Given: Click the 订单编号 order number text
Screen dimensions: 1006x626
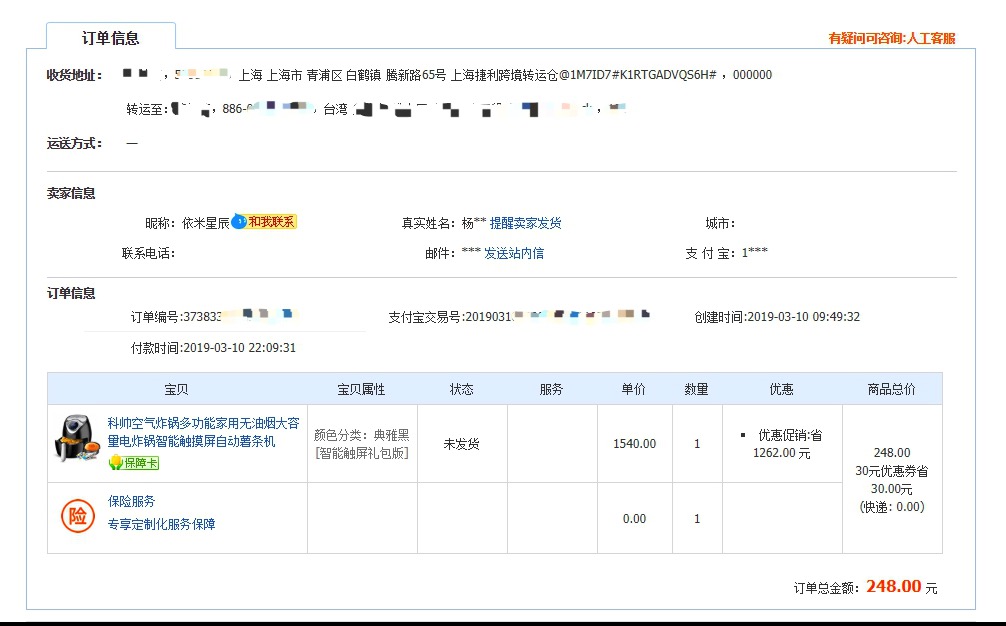Looking at the screenshot, I should pos(214,316).
